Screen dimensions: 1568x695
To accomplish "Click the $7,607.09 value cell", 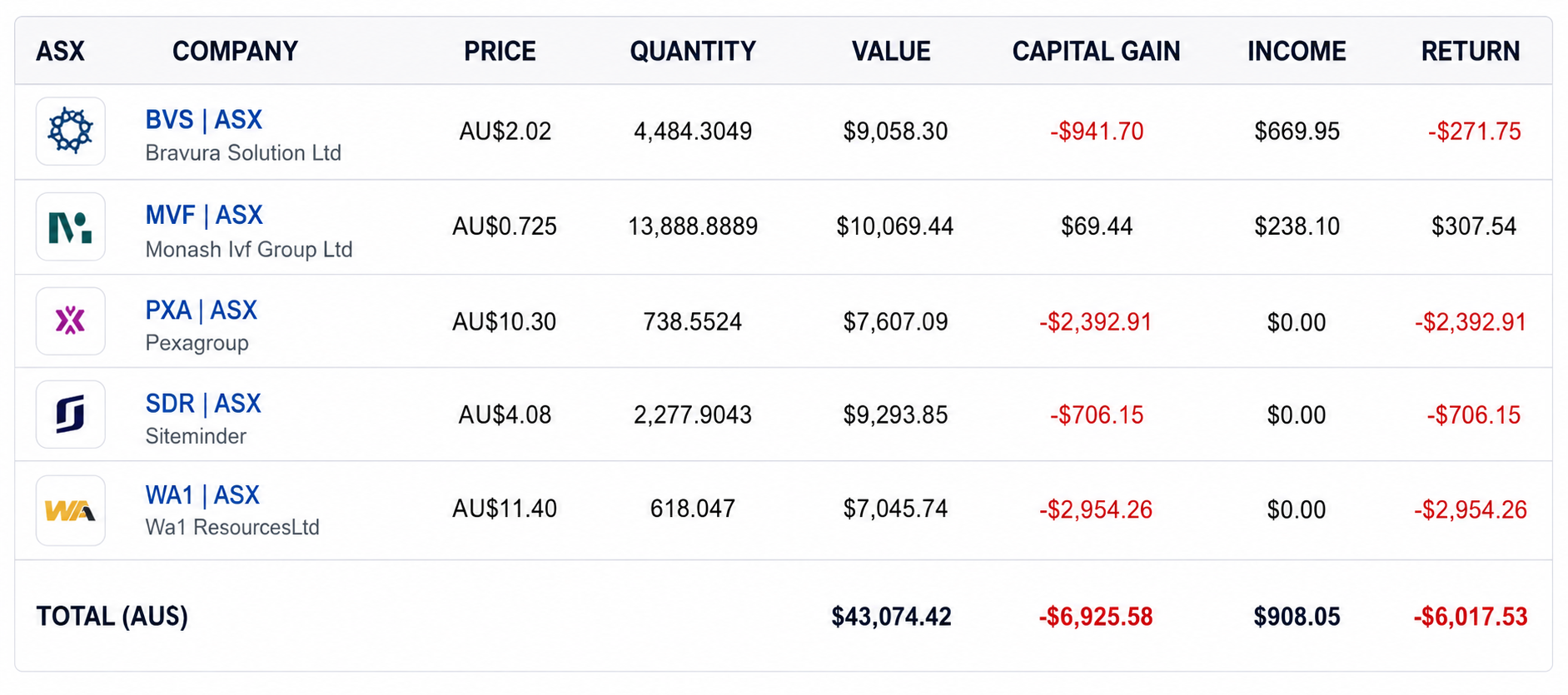I will (895, 322).
